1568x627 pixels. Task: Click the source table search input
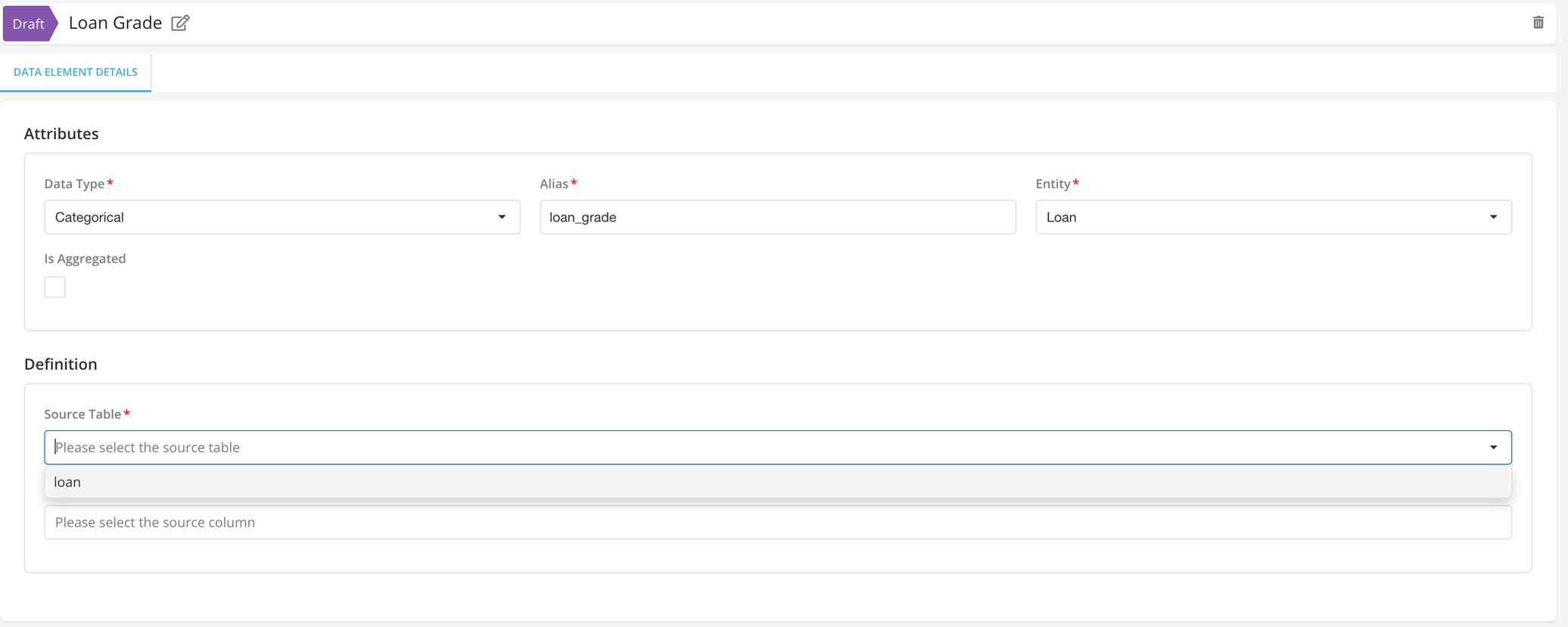(x=757, y=448)
